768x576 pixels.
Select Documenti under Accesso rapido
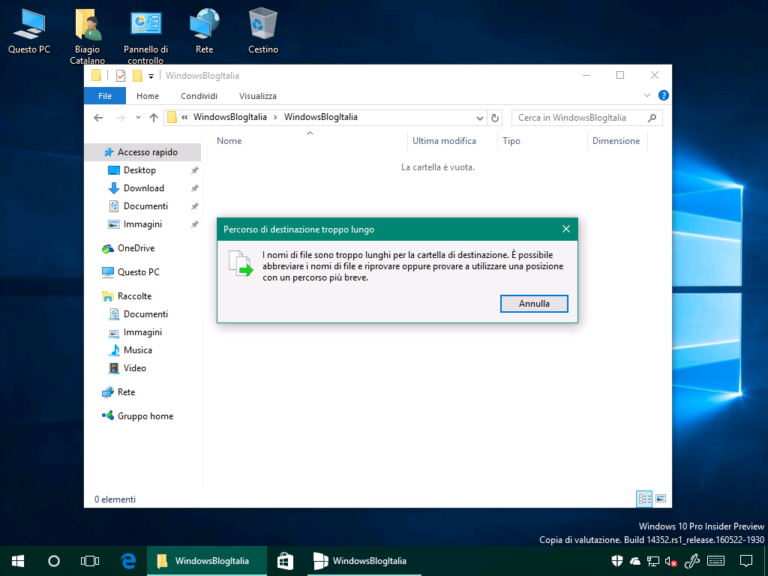(x=143, y=206)
